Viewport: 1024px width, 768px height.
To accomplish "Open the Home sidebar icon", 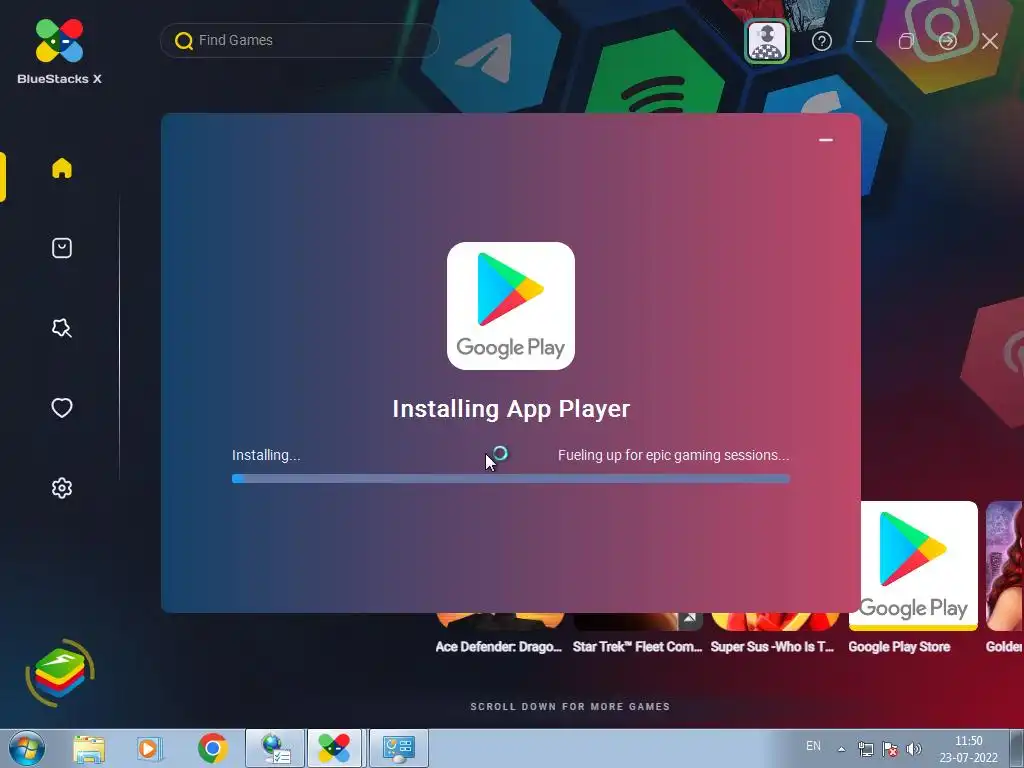I will (x=62, y=168).
